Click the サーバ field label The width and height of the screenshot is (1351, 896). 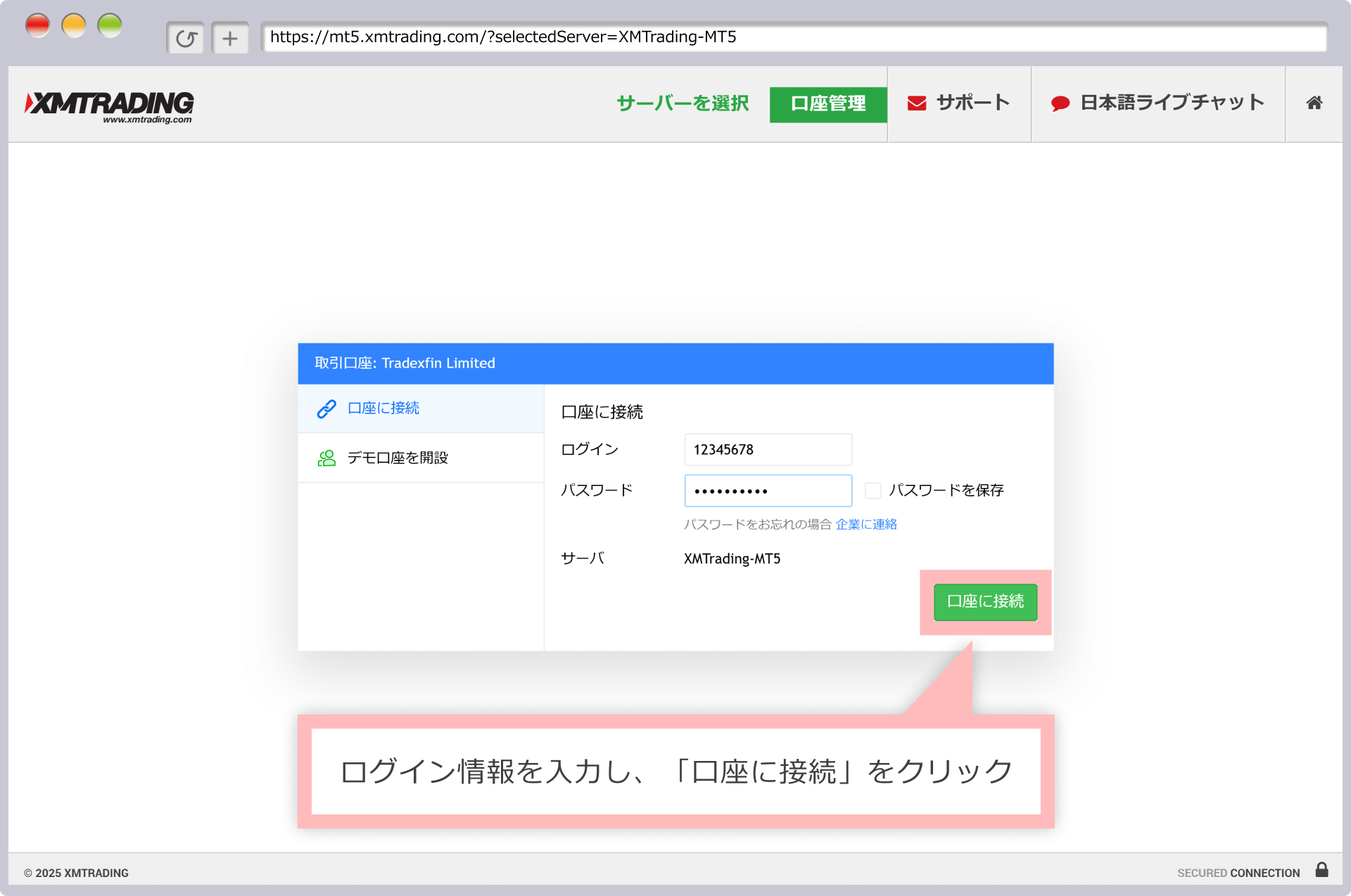[x=582, y=558]
